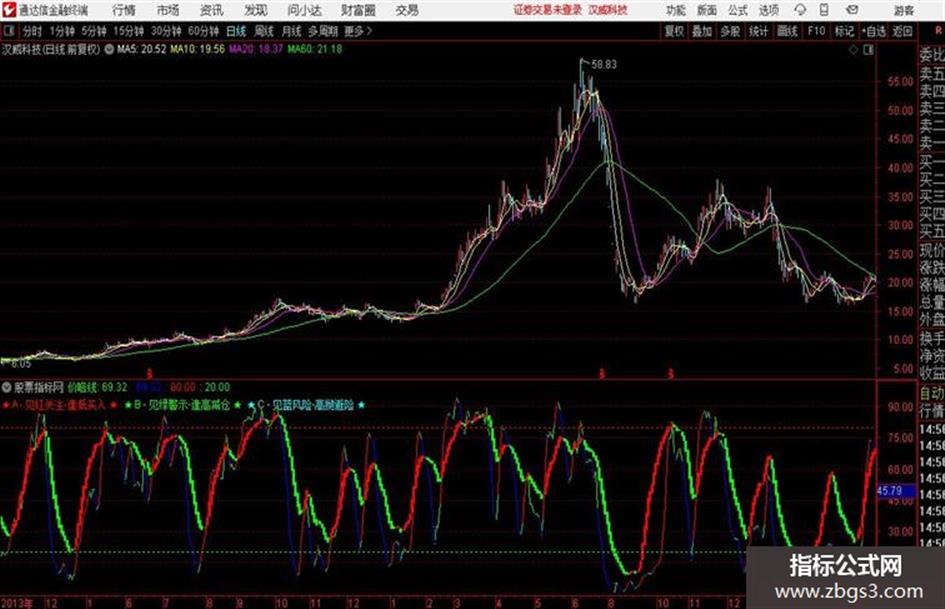This screenshot has width=945, height=609.
Task: Click the A·见红关注·逢低买入 legend text
Action: tap(59, 405)
